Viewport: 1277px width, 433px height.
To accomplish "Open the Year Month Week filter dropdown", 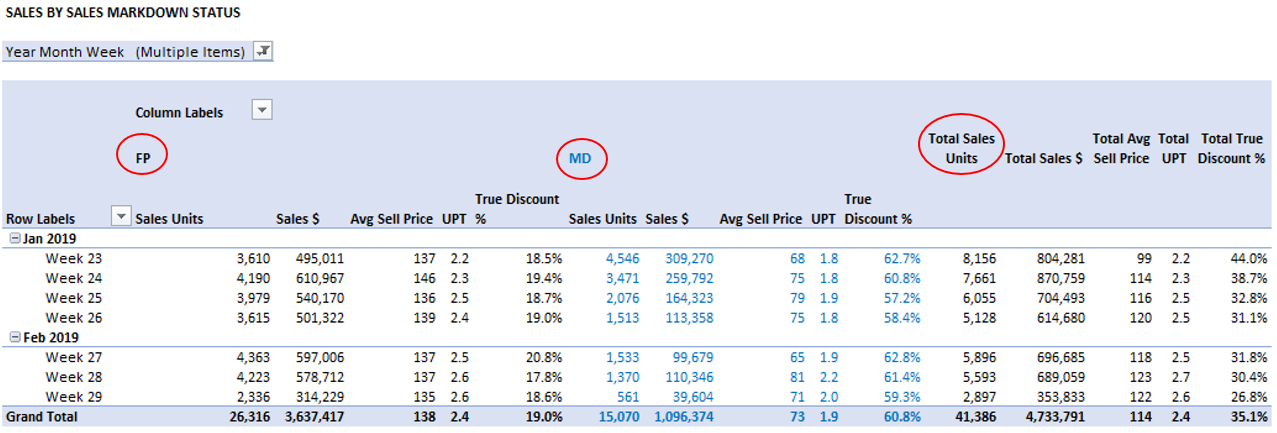I will (263, 52).
